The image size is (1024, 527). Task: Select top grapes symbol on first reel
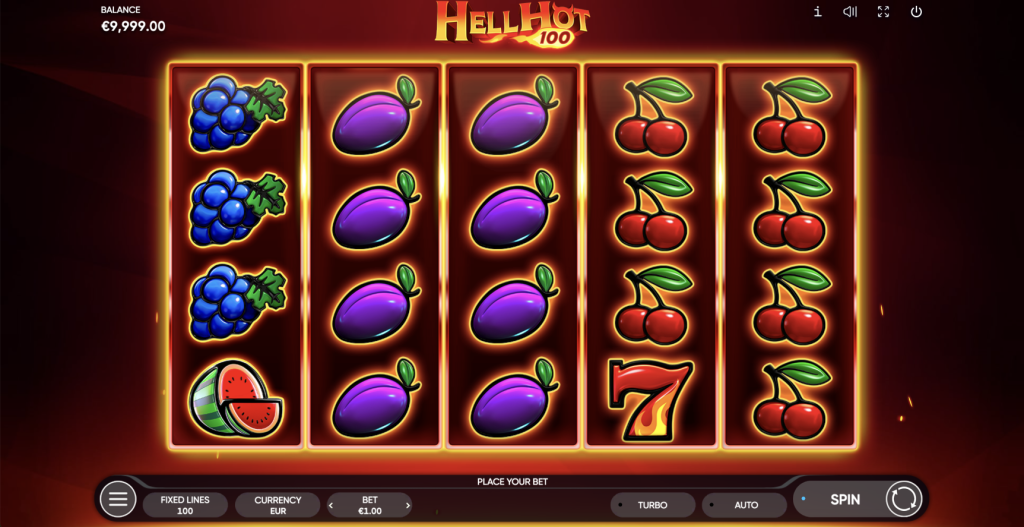(x=237, y=113)
